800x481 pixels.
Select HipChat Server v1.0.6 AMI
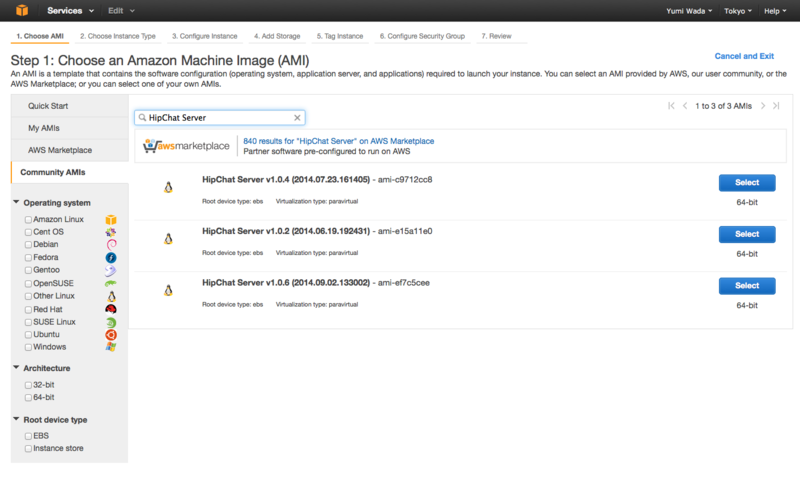(747, 286)
